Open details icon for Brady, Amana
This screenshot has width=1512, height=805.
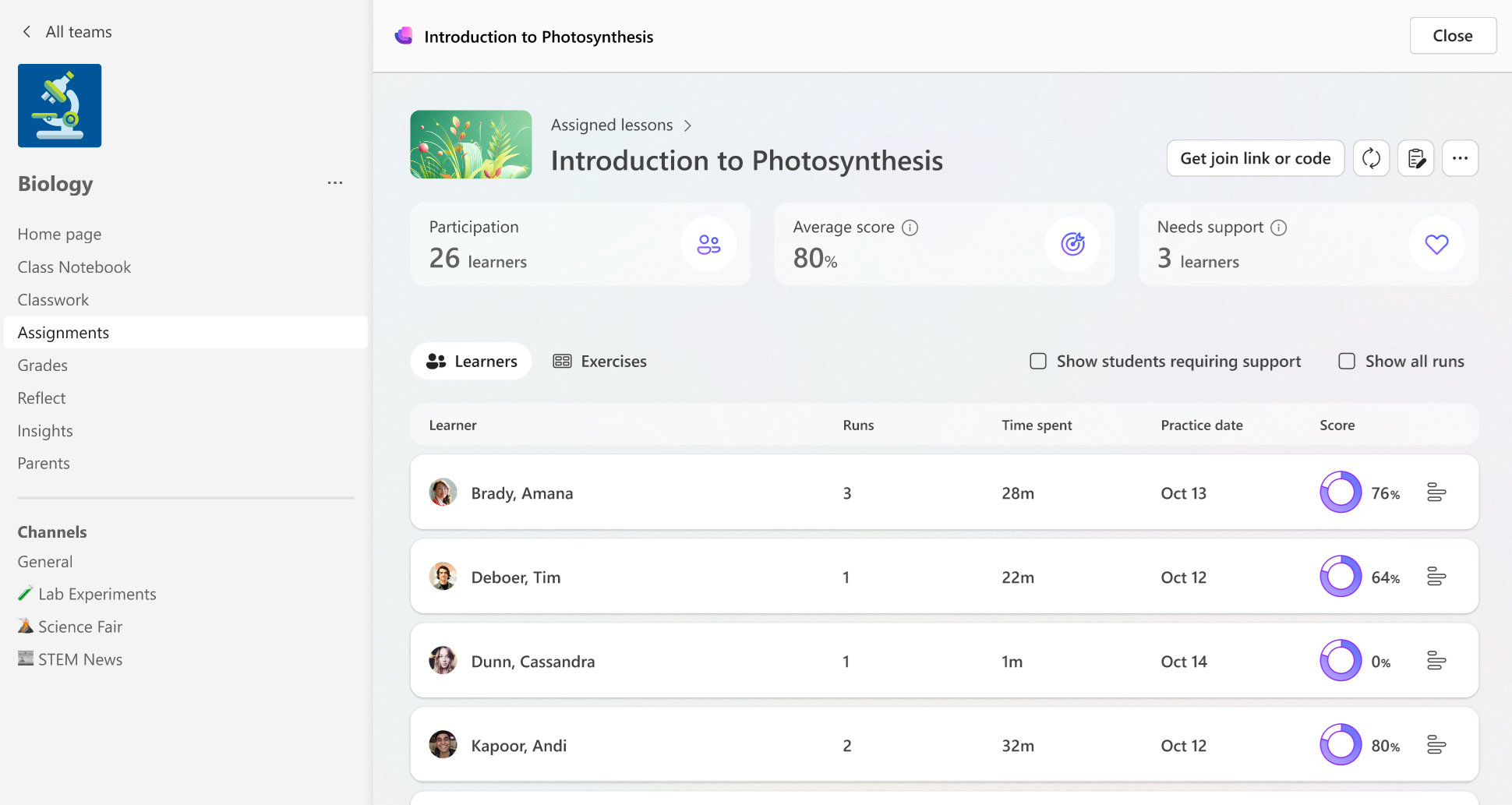1436,493
